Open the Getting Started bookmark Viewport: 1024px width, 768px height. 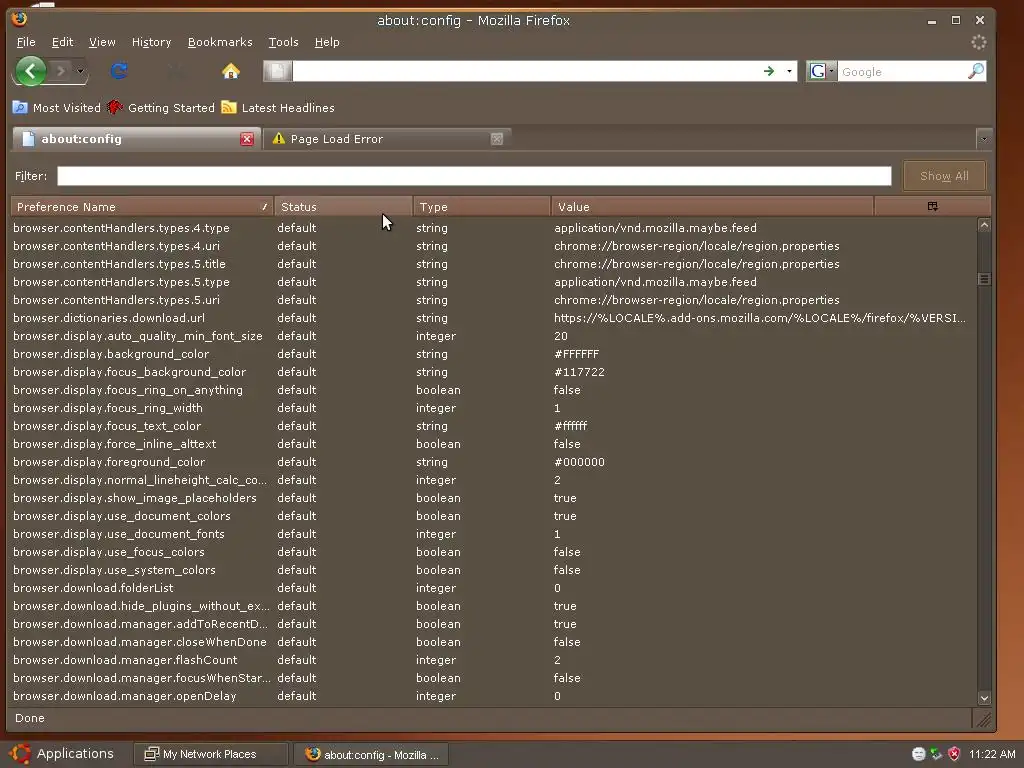point(161,108)
